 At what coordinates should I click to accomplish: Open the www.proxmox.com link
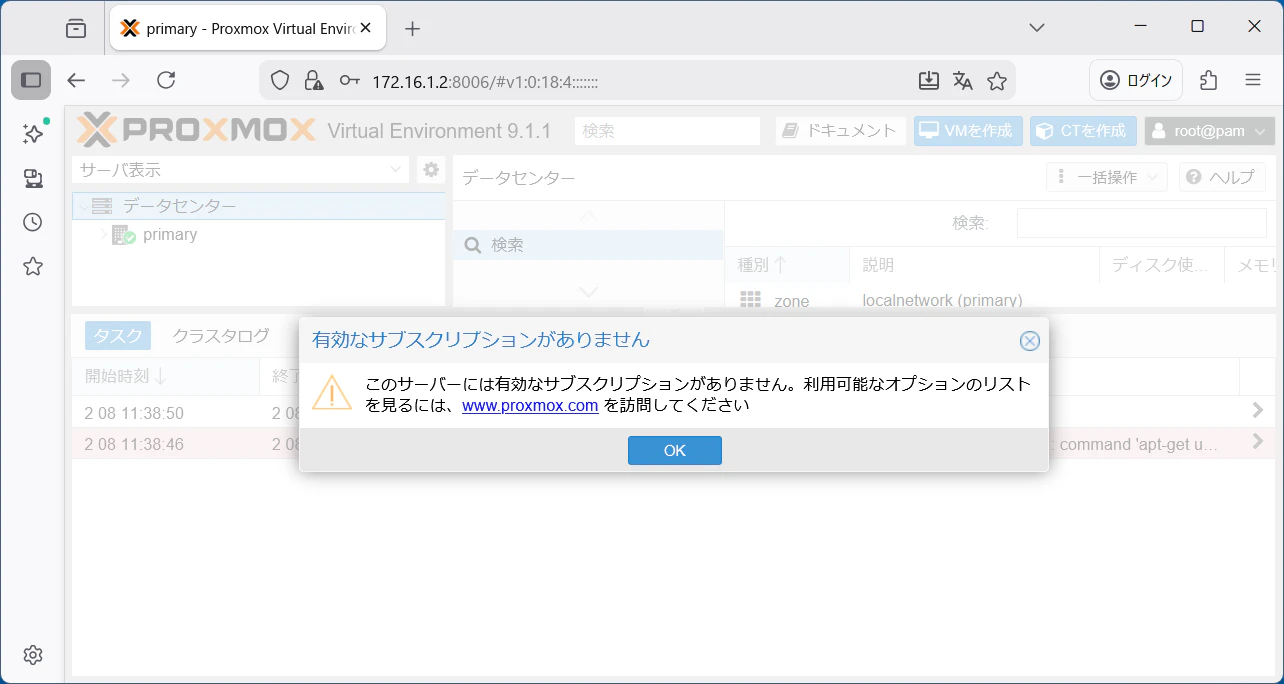coord(530,405)
